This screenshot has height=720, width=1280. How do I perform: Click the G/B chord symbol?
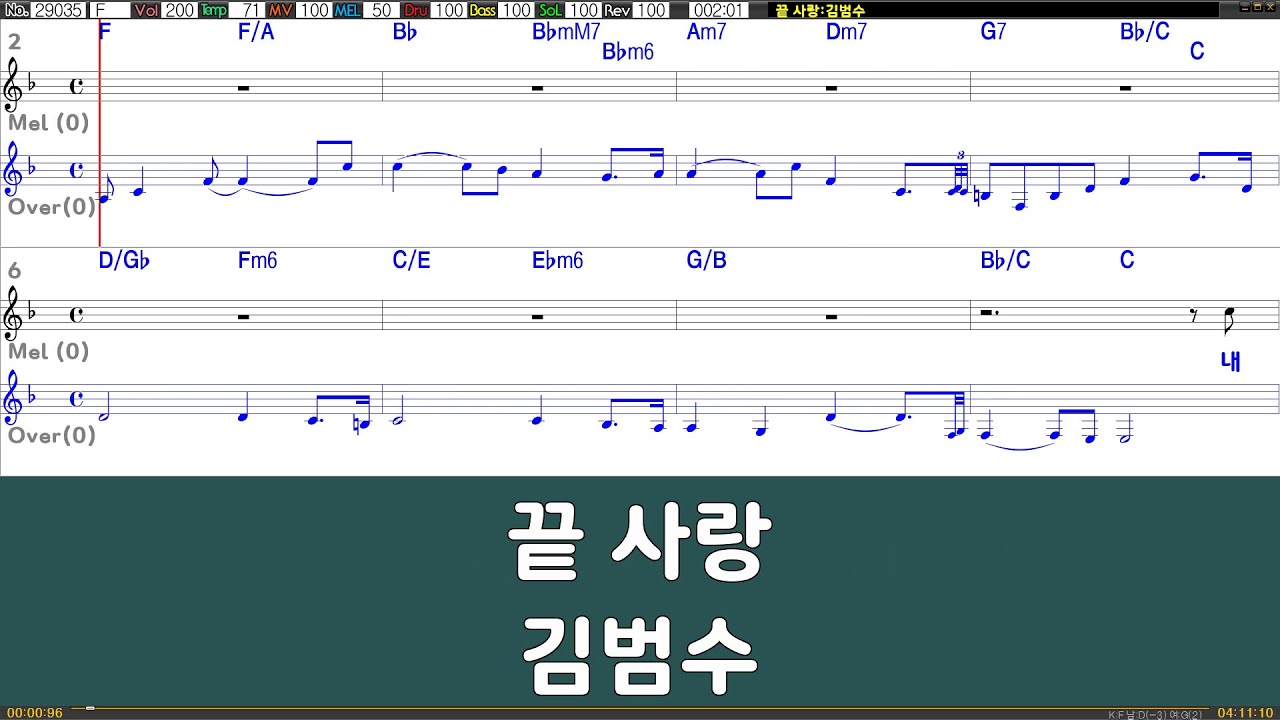[706, 261]
